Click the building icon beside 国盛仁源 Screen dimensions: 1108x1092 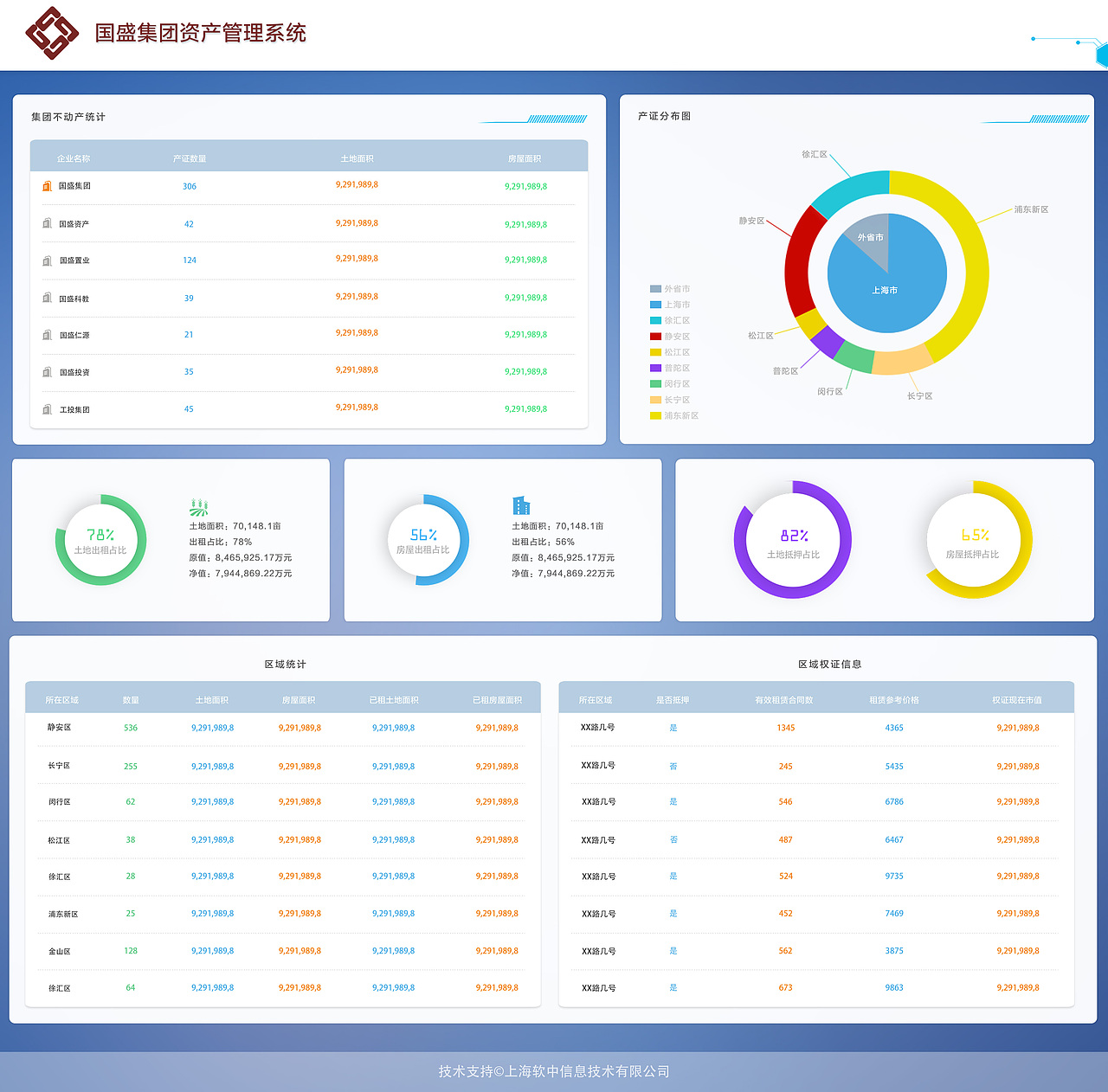pos(48,335)
